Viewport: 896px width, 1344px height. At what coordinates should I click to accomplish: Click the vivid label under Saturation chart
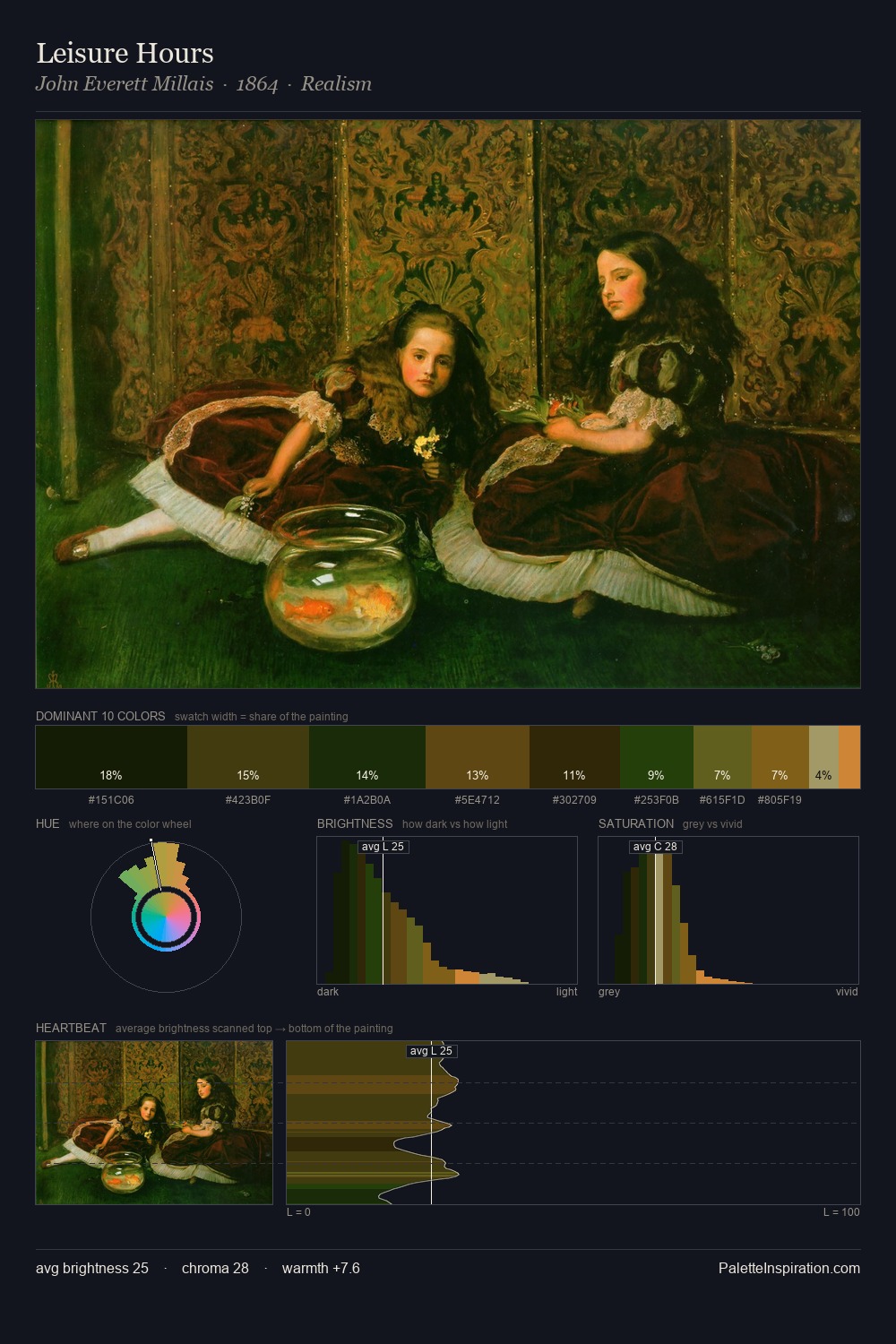847,992
